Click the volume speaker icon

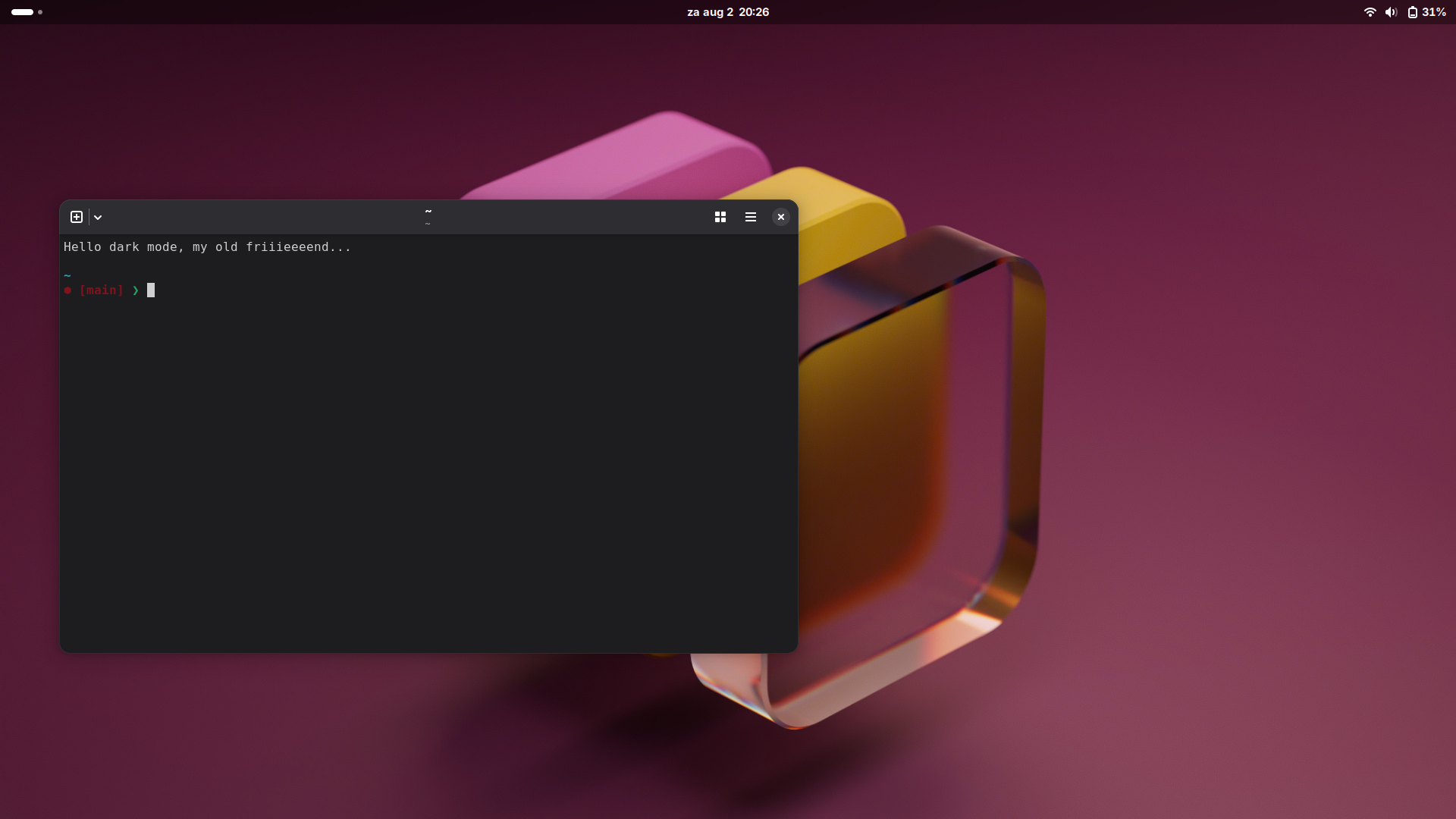click(1391, 12)
